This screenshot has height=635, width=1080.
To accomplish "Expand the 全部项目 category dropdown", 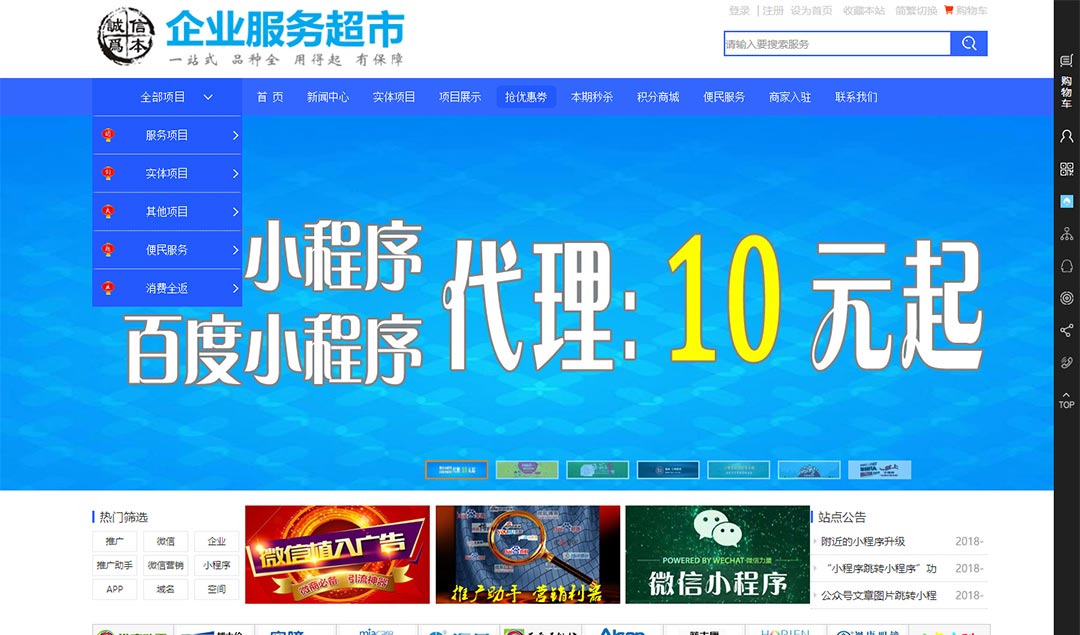I will coord(176,97).
